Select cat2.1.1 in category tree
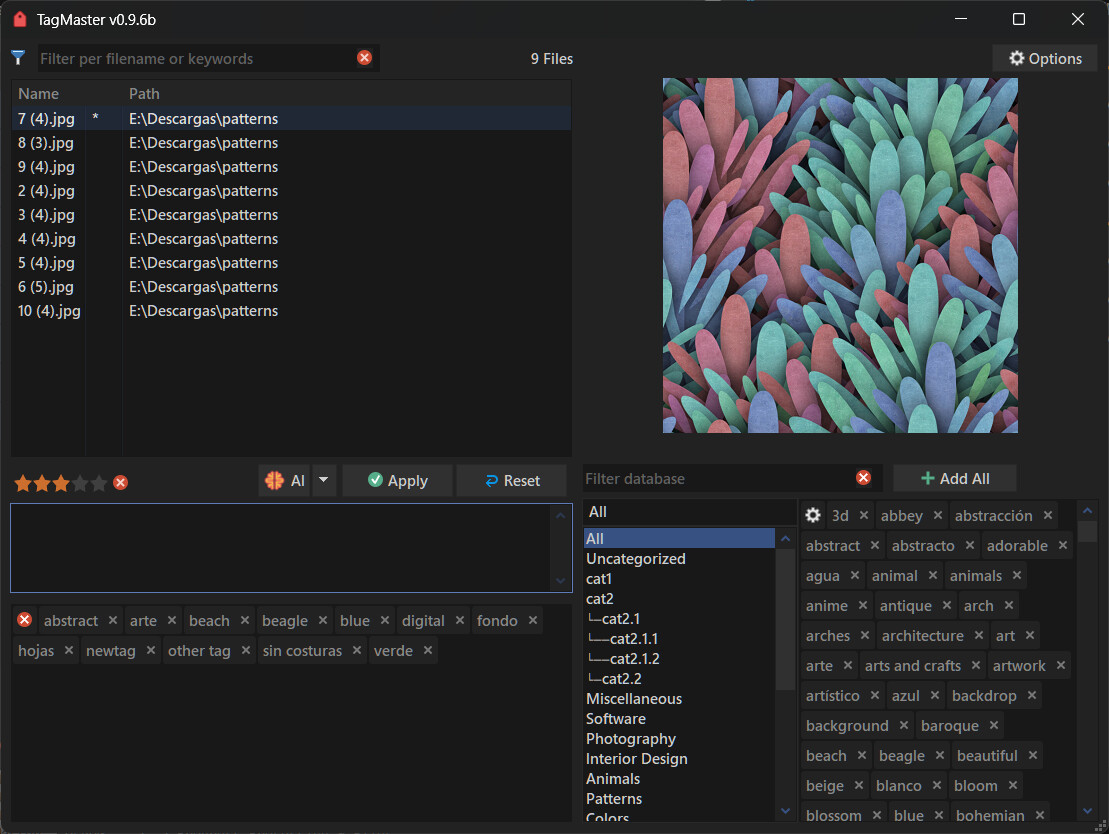 634,639
